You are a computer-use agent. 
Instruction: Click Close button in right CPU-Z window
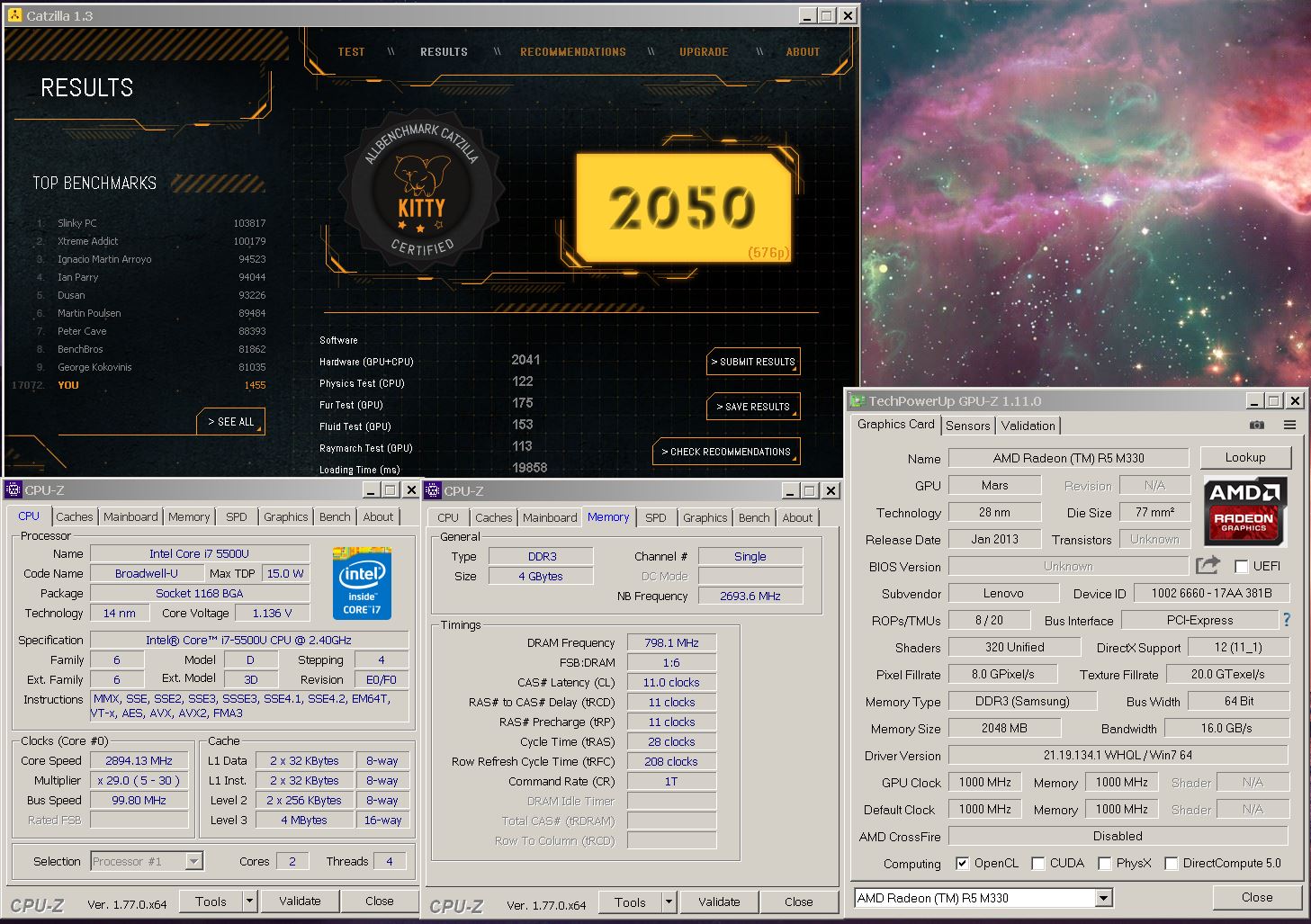[x=798, y=902]
